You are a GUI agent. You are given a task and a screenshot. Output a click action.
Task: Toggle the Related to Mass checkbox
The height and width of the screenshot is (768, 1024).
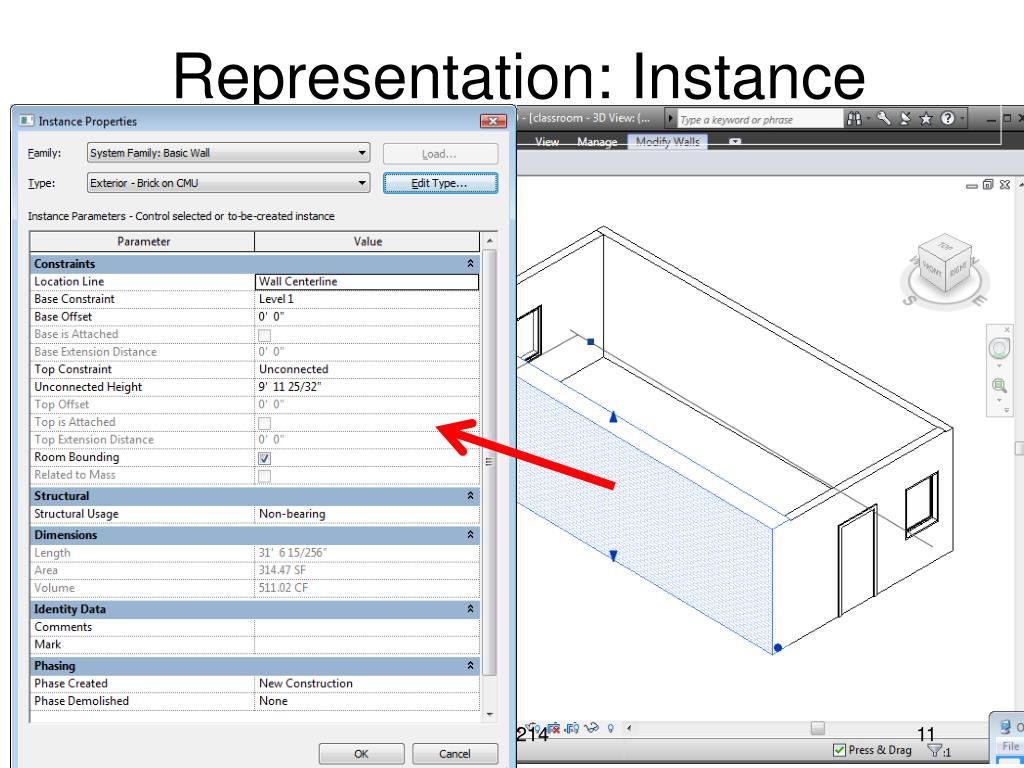[264, 475]
